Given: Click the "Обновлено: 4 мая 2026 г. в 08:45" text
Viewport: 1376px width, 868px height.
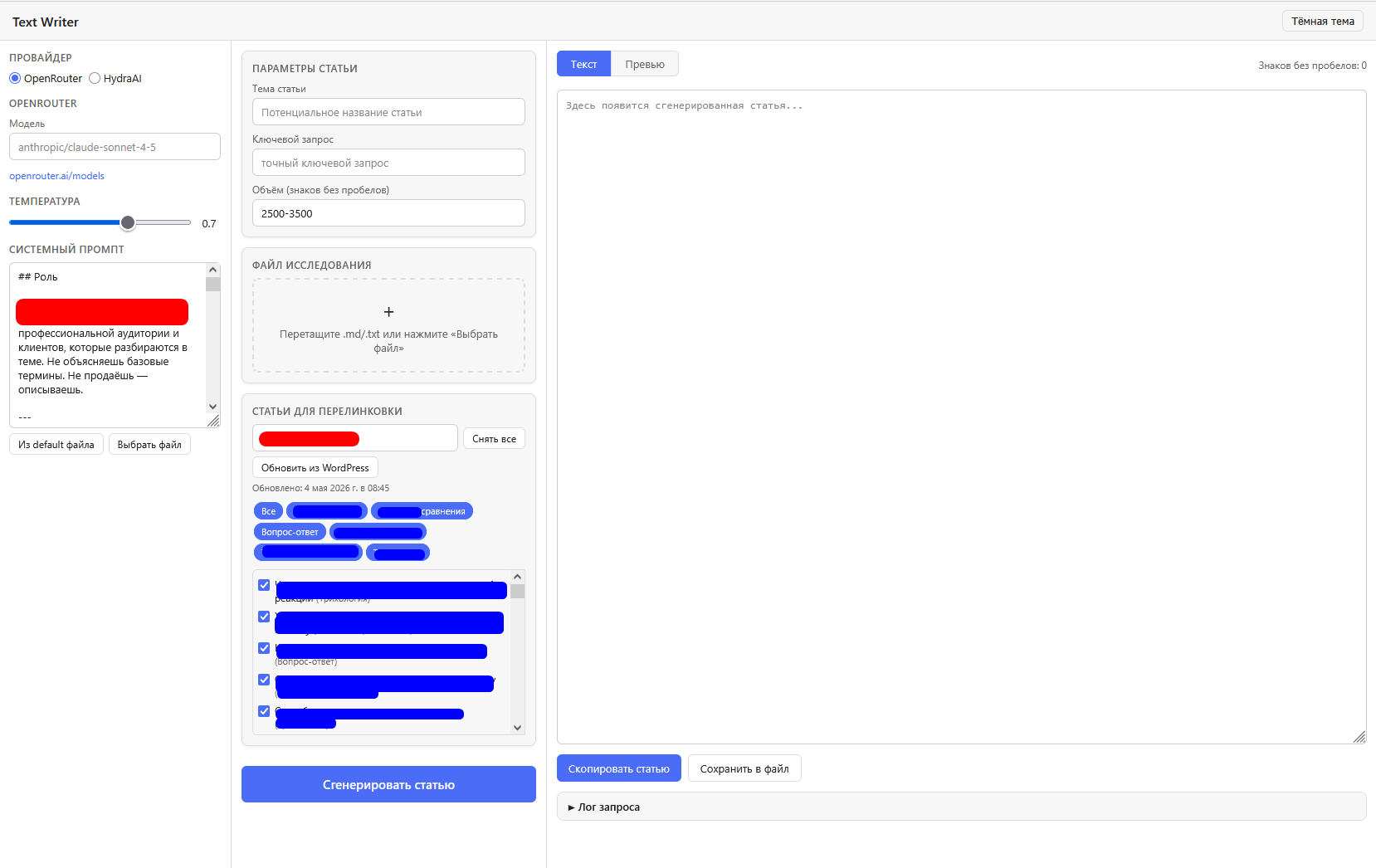Looking at the screenshot, I should 320,488.
